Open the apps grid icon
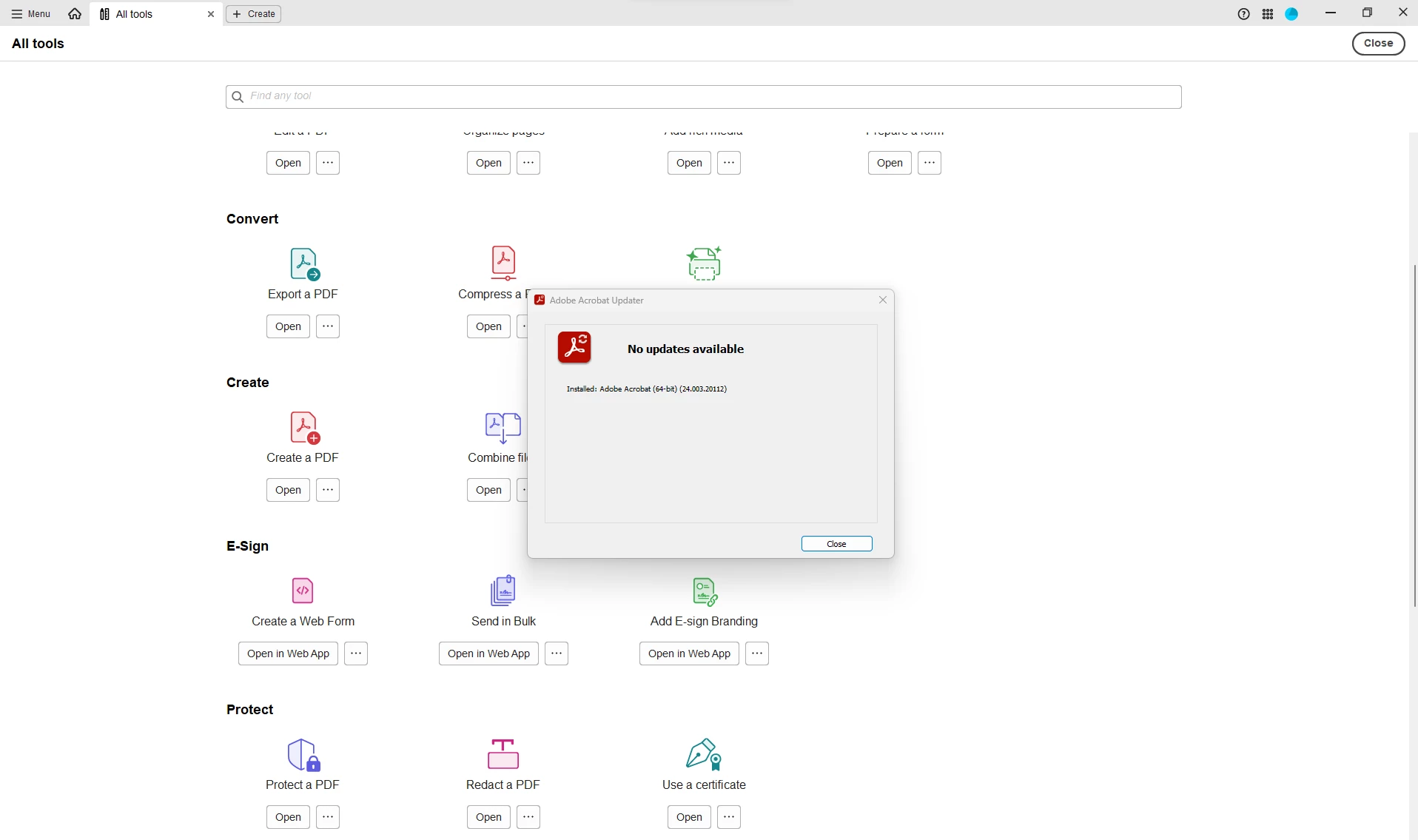 [1268, 14]
